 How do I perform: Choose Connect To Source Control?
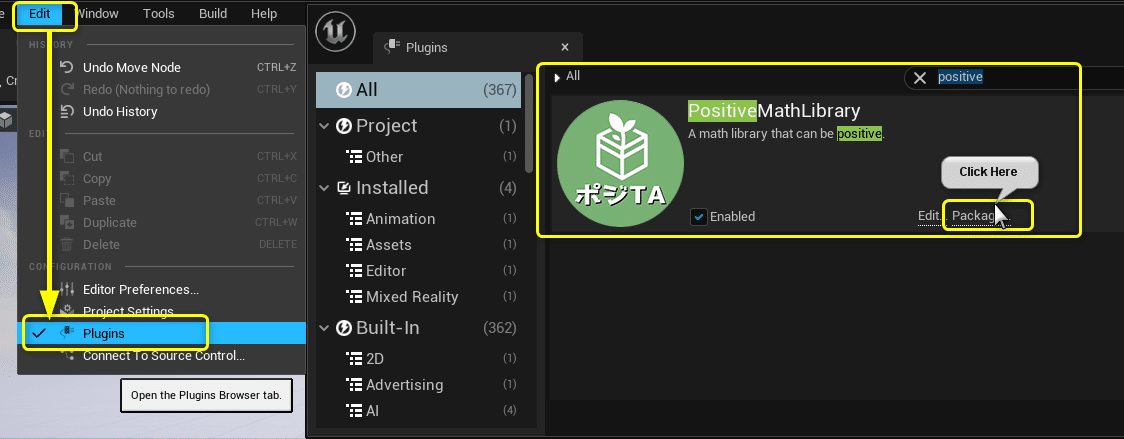(x=161, y=356)
